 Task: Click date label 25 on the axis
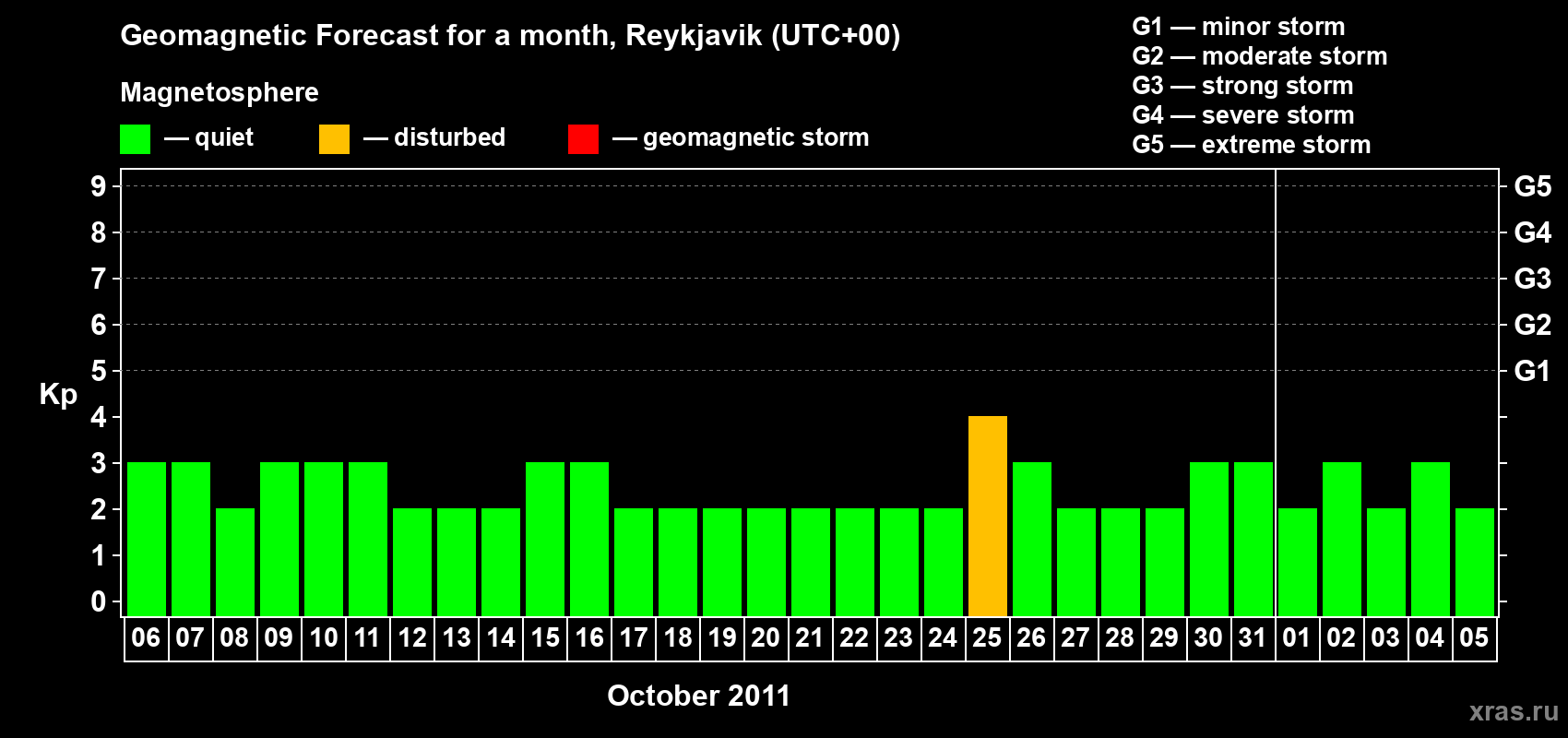point(987,637)
